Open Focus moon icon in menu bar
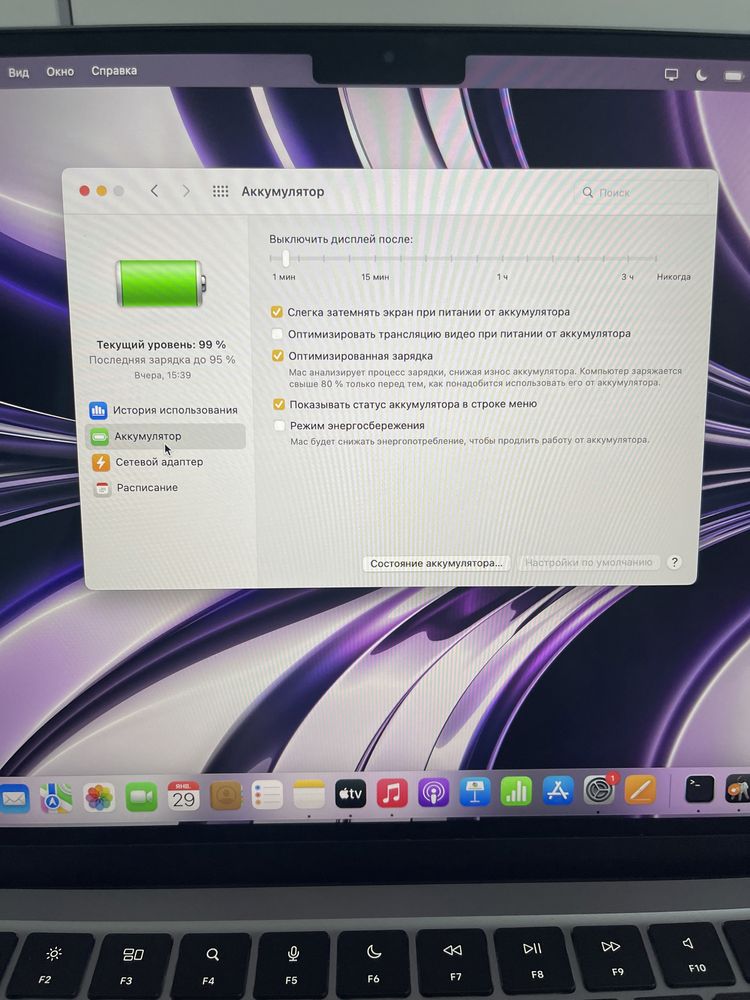The width and height of the screenshot is (750, 1000). 702,75
